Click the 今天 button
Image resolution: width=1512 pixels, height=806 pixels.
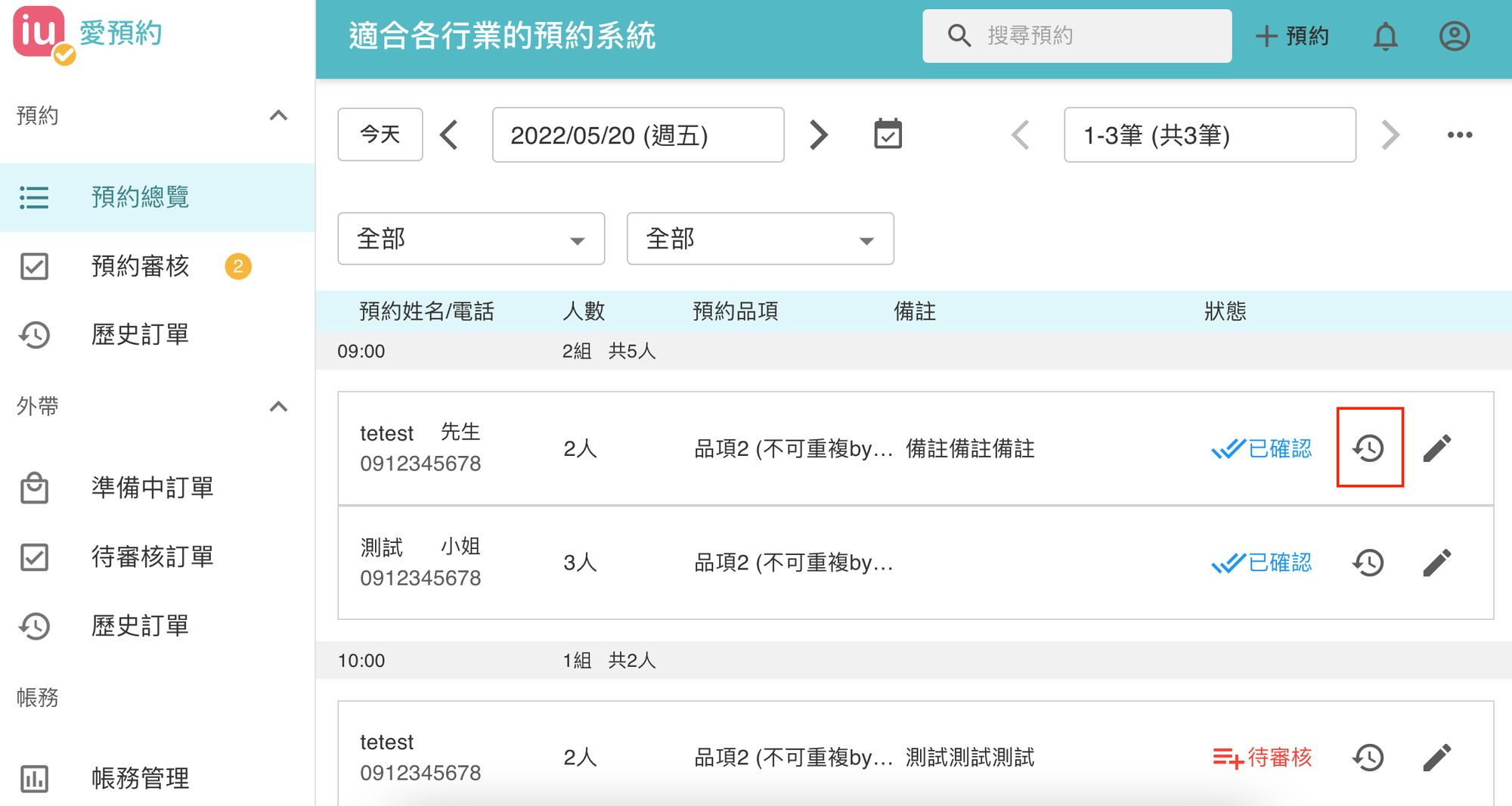[380, 135]
